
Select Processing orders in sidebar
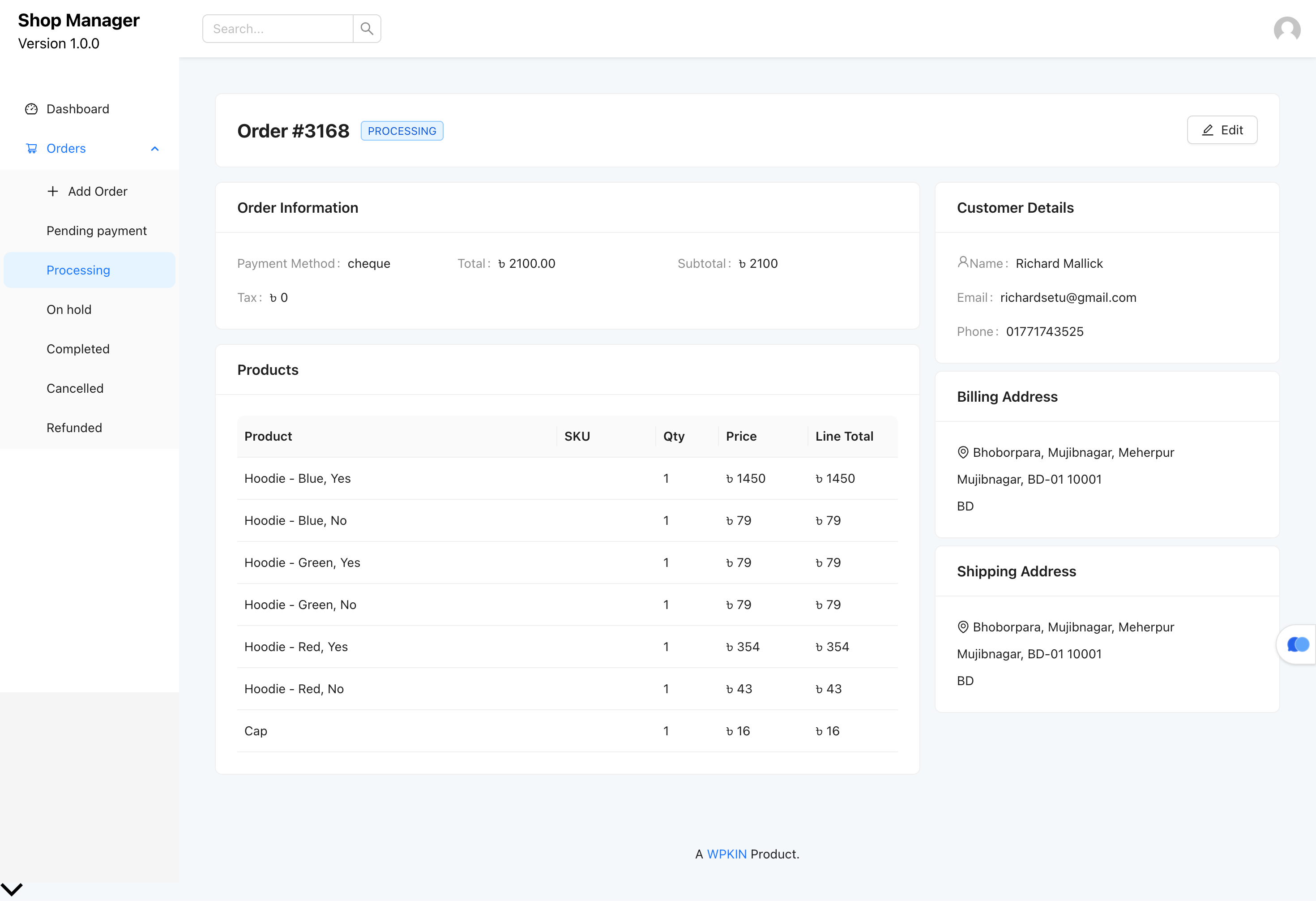[90, 270]
